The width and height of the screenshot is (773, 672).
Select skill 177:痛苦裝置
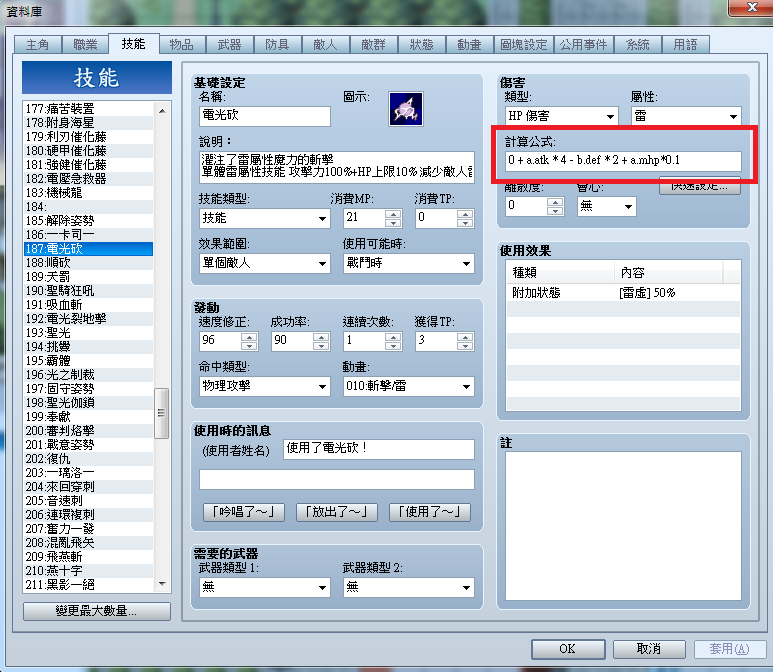point(88,109)
